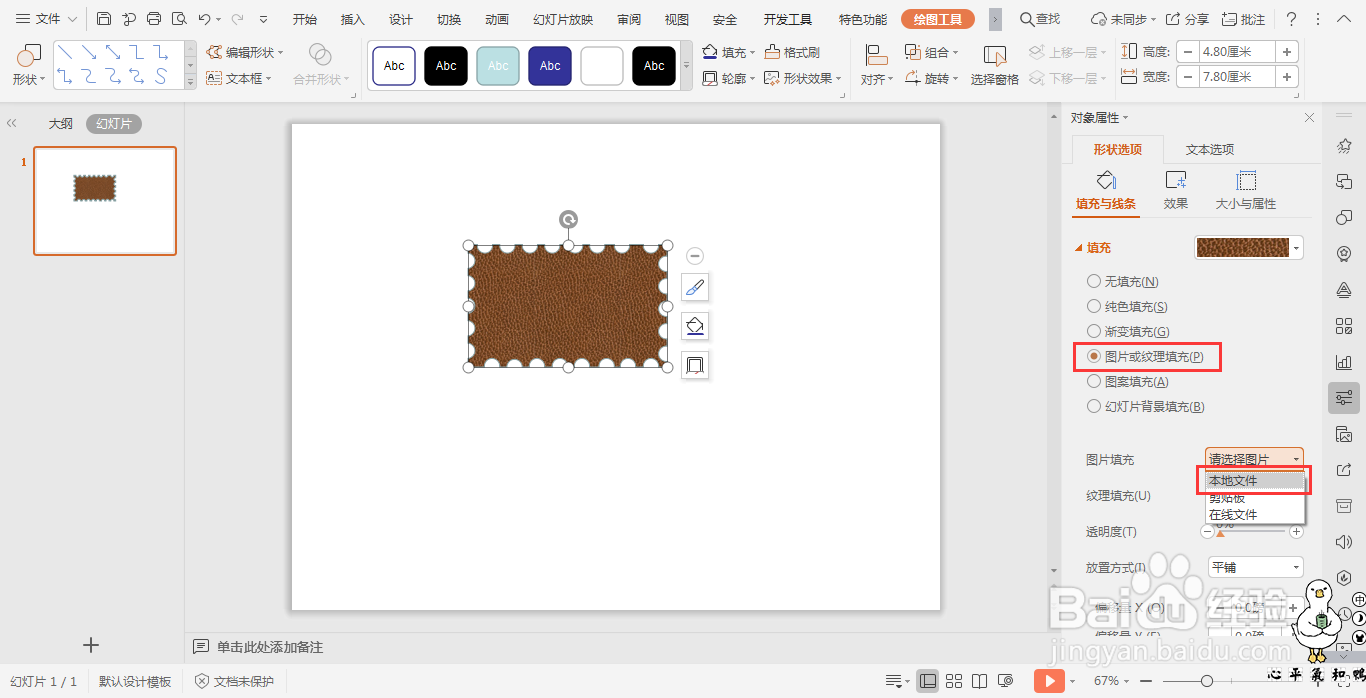This screenshot has height=698, width=1366.
Task: Collapse the ribbon with the up chevron
Action: pos(1344,19)
